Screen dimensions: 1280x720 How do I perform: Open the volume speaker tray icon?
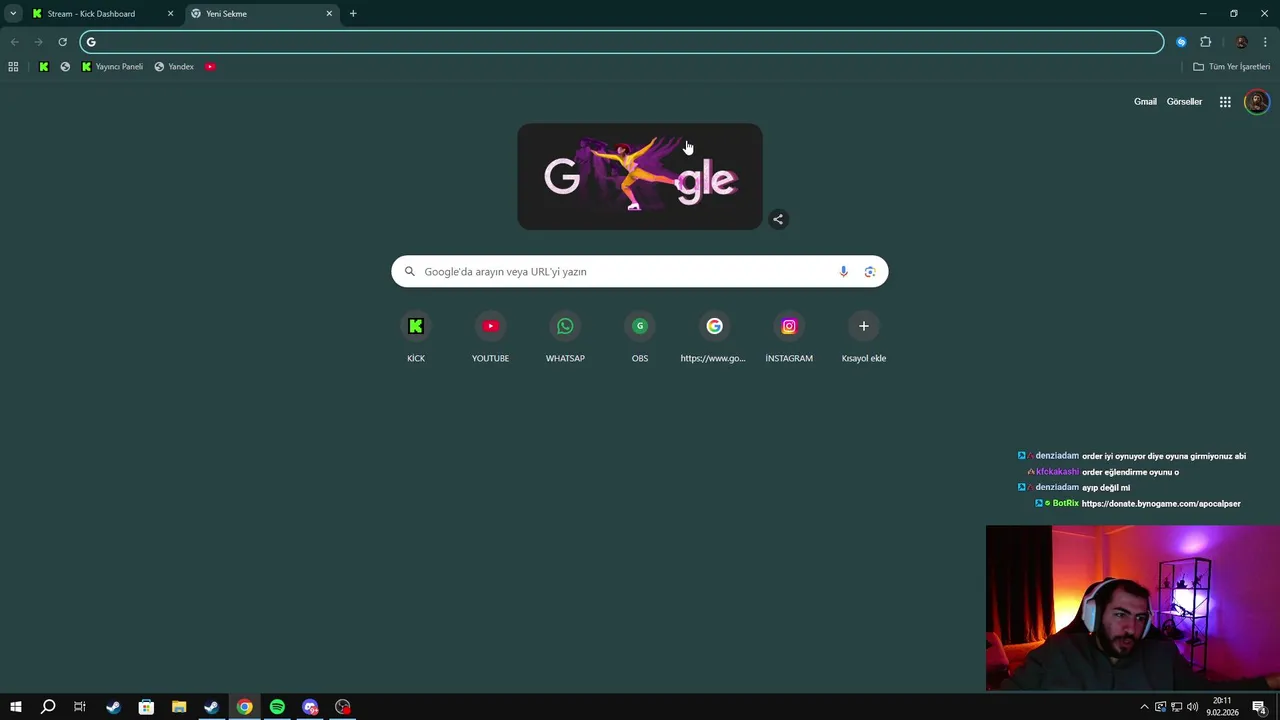1192,707
